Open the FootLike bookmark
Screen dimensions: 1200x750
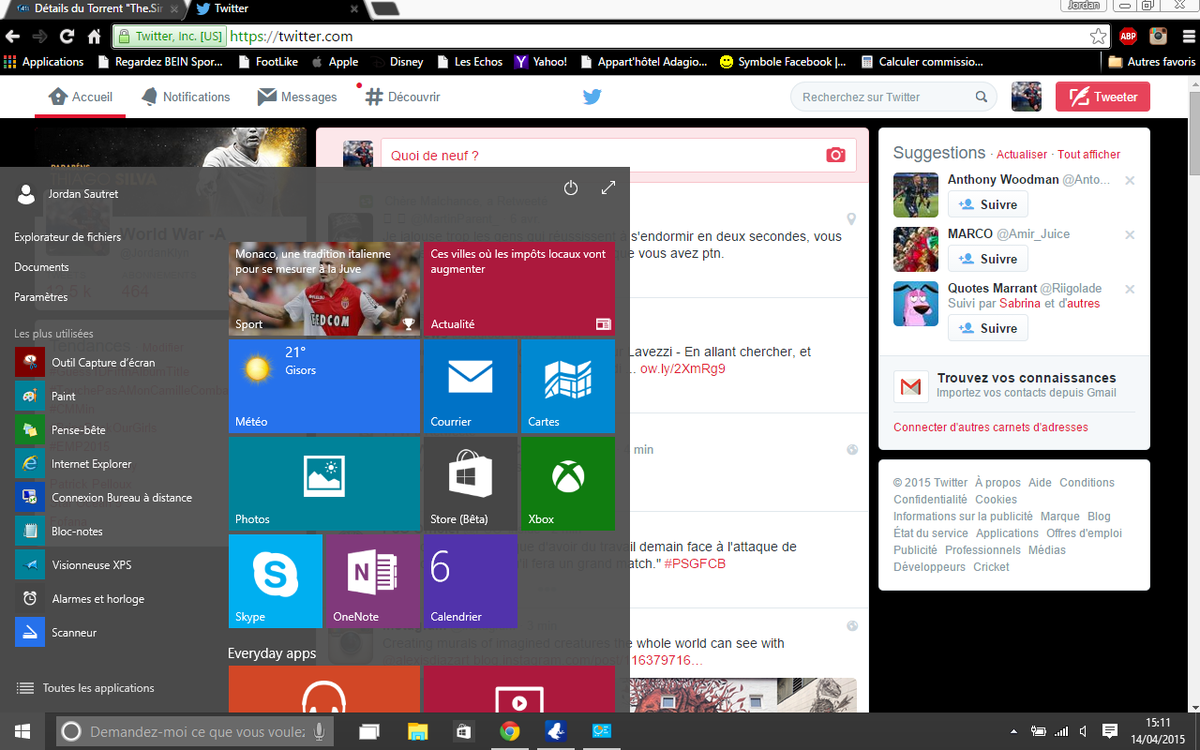[x=267, y=61]
